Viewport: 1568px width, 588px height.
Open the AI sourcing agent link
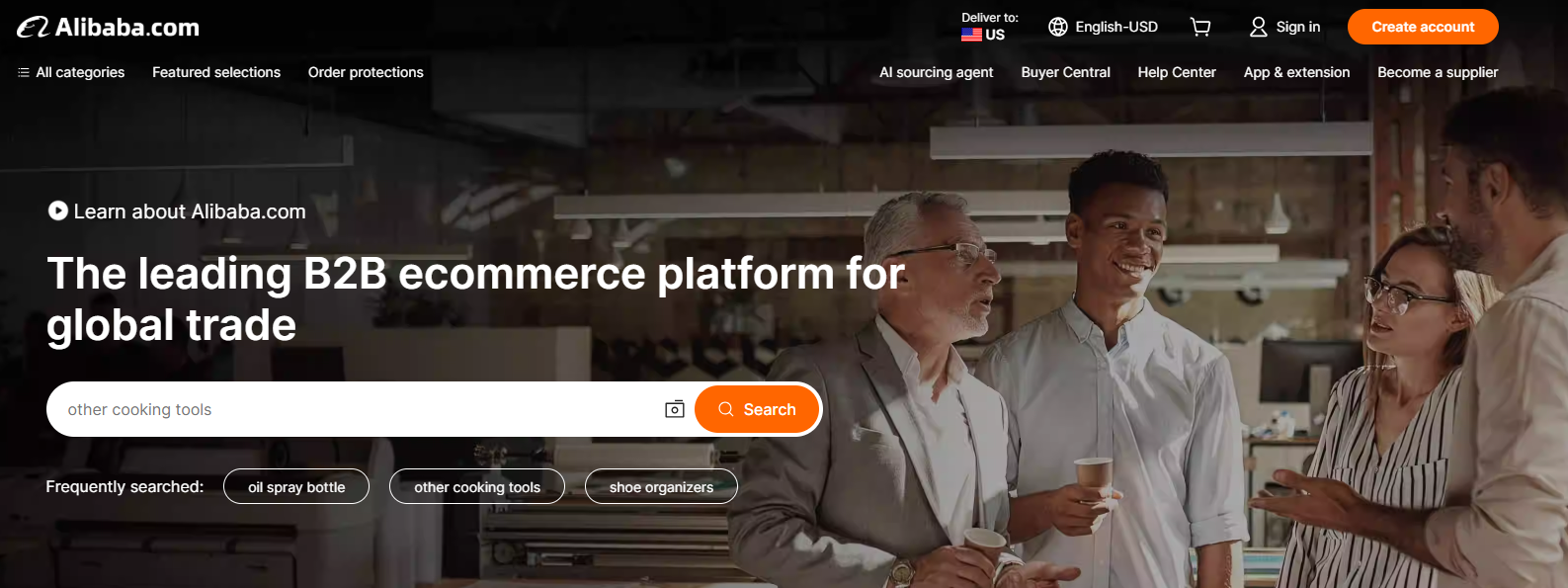coord(936,72)
